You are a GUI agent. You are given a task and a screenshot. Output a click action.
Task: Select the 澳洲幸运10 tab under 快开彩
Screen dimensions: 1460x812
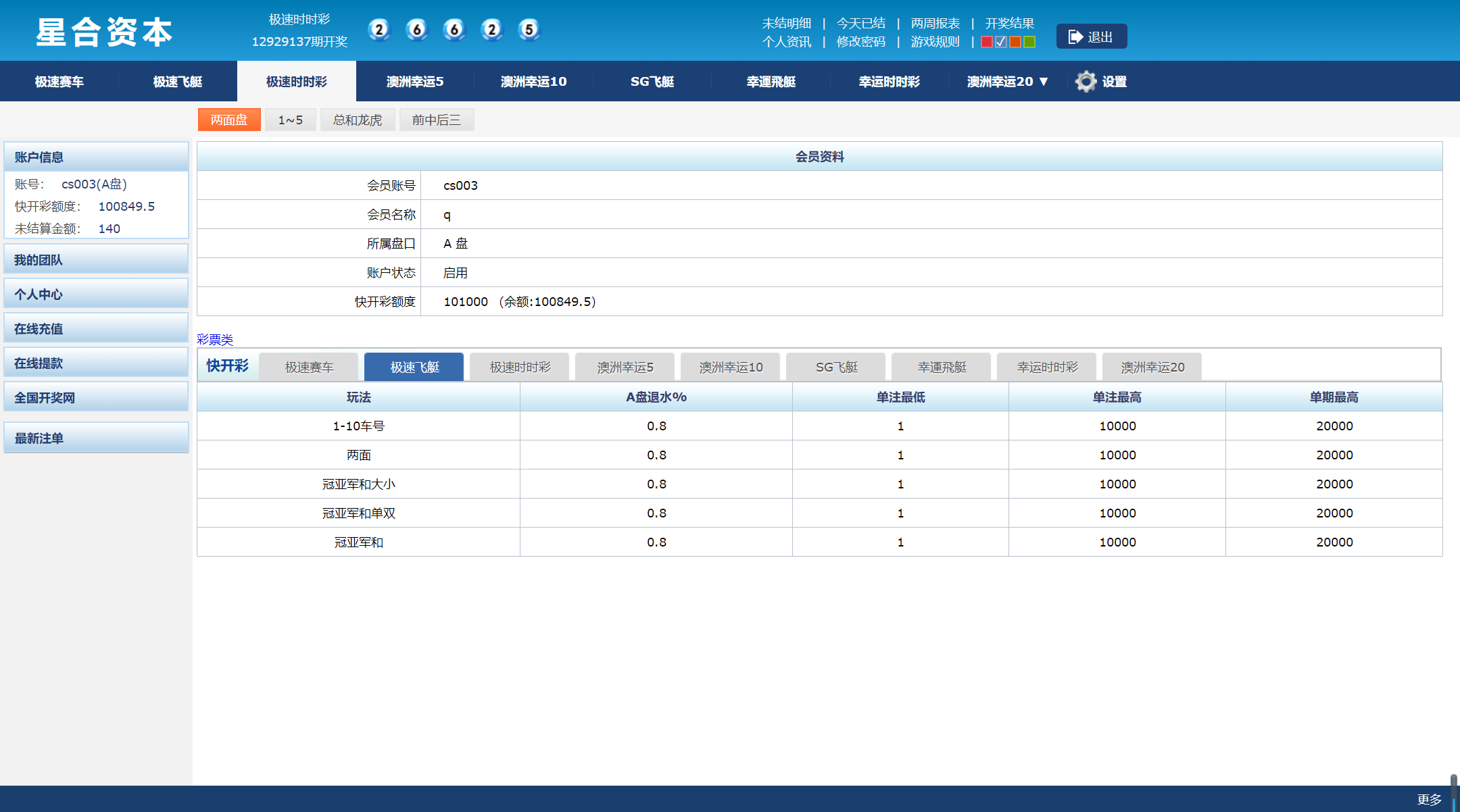coord(731,367)
